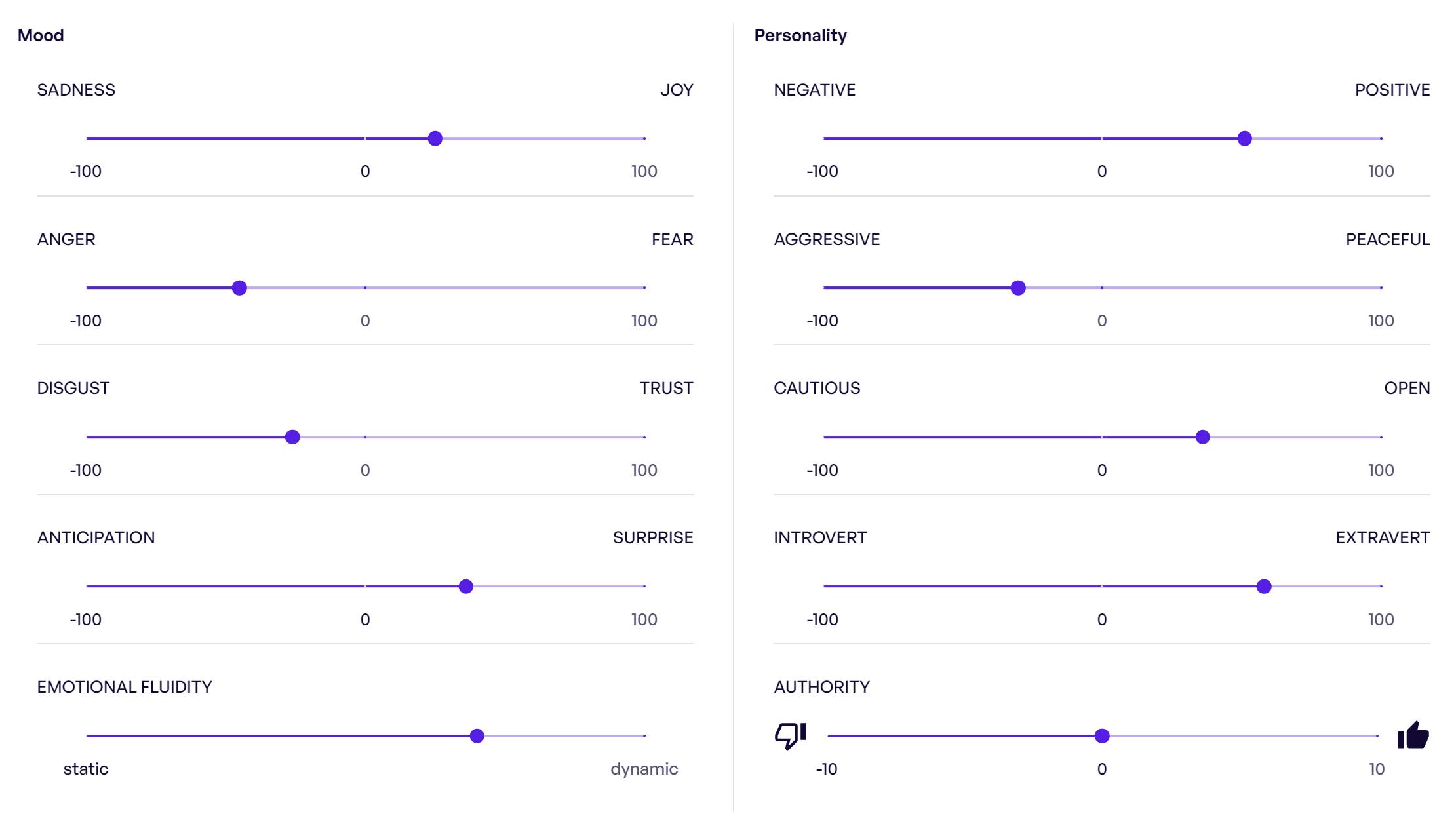Screen dimensions: 1456x818
Task: Click the Mood section heading
Action: (41, 35)
